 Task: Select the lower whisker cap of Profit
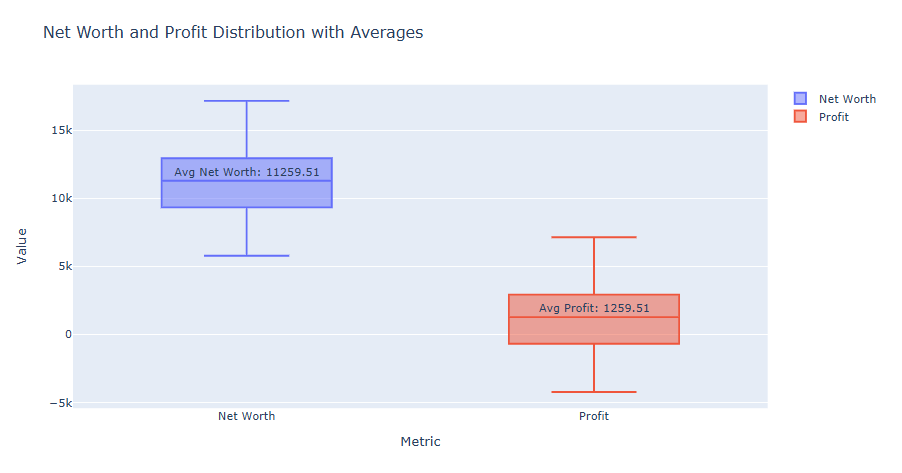coord(594,392)
